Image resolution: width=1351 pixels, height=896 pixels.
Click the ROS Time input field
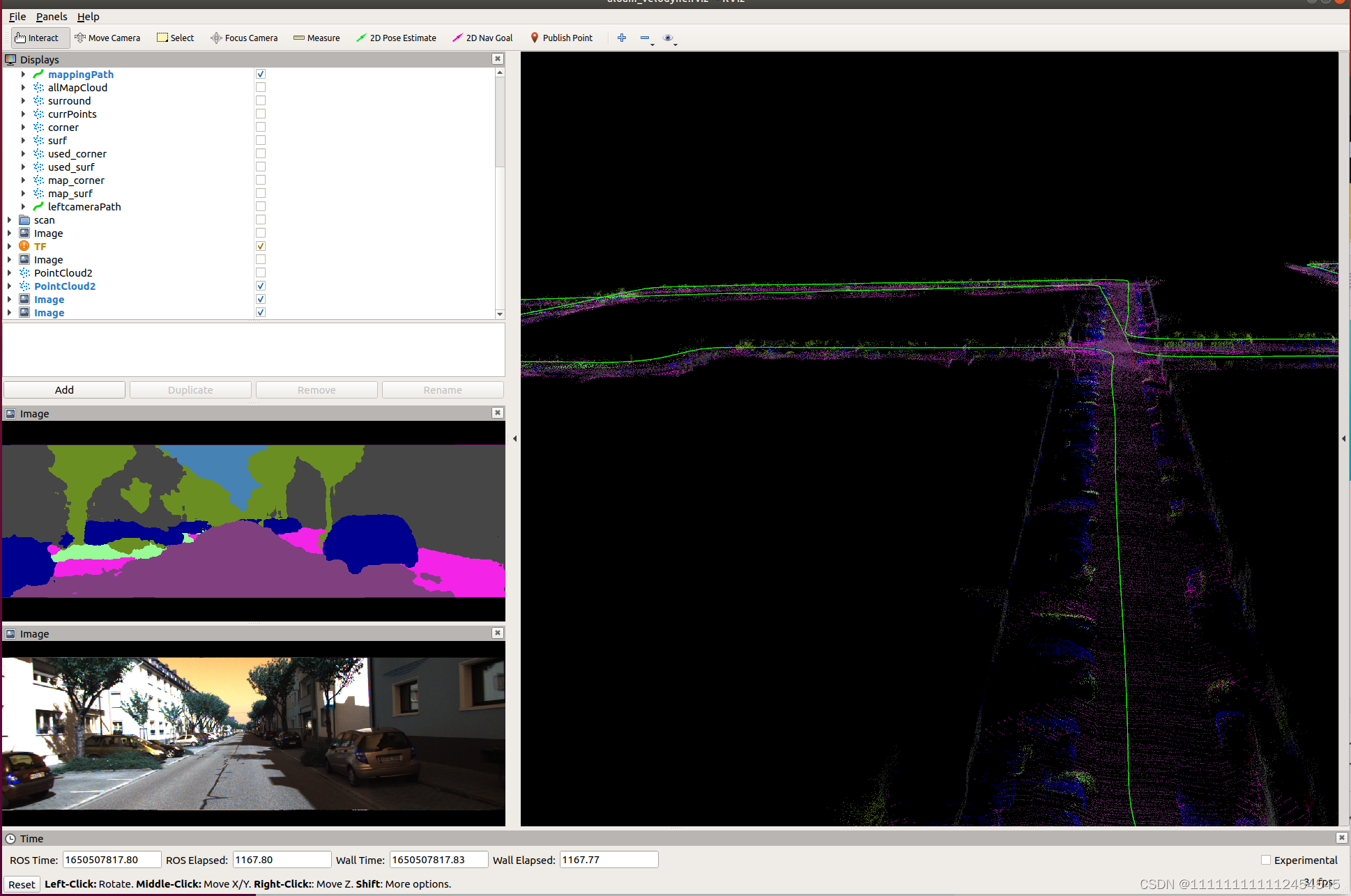click(112, 860)
